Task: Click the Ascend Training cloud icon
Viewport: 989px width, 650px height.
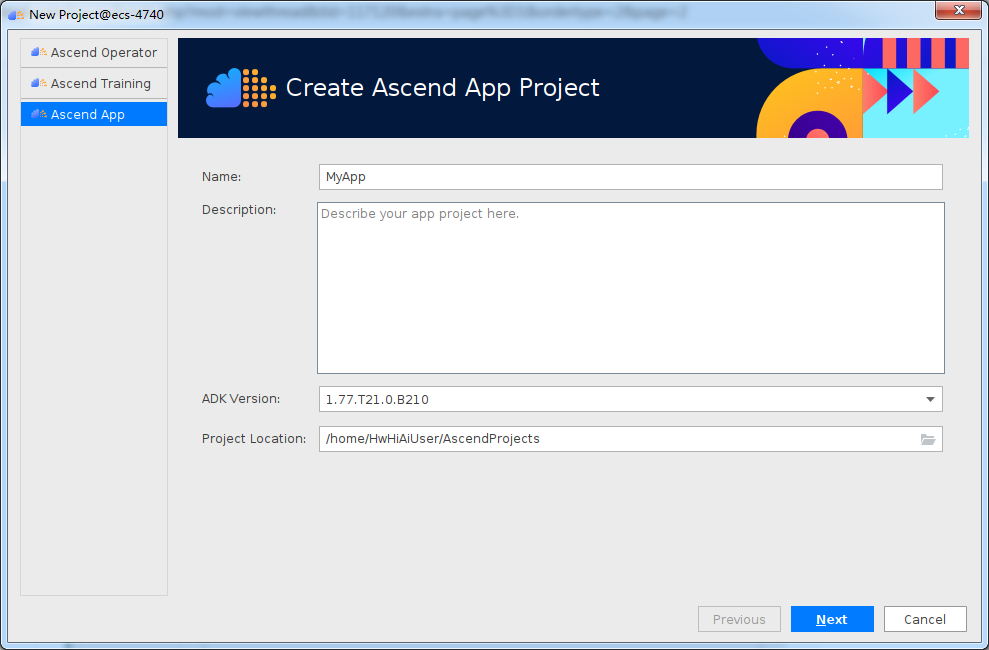Action: tap(38, 83)
